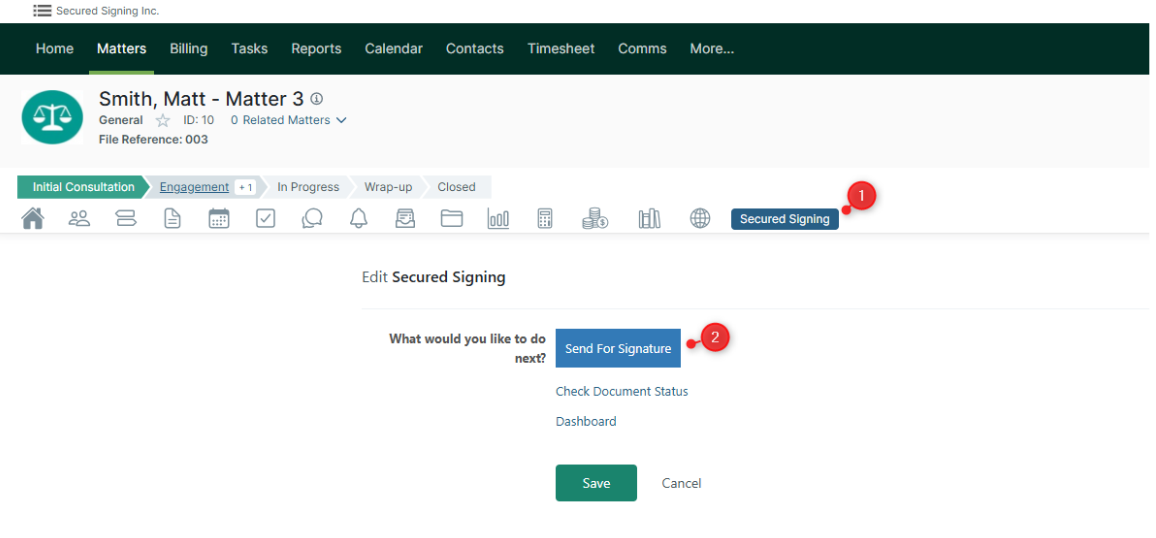The image size is (1156, 538).
Task: Click the Send For Signature button
Action: pyautogui.click(x=618, y=348)
